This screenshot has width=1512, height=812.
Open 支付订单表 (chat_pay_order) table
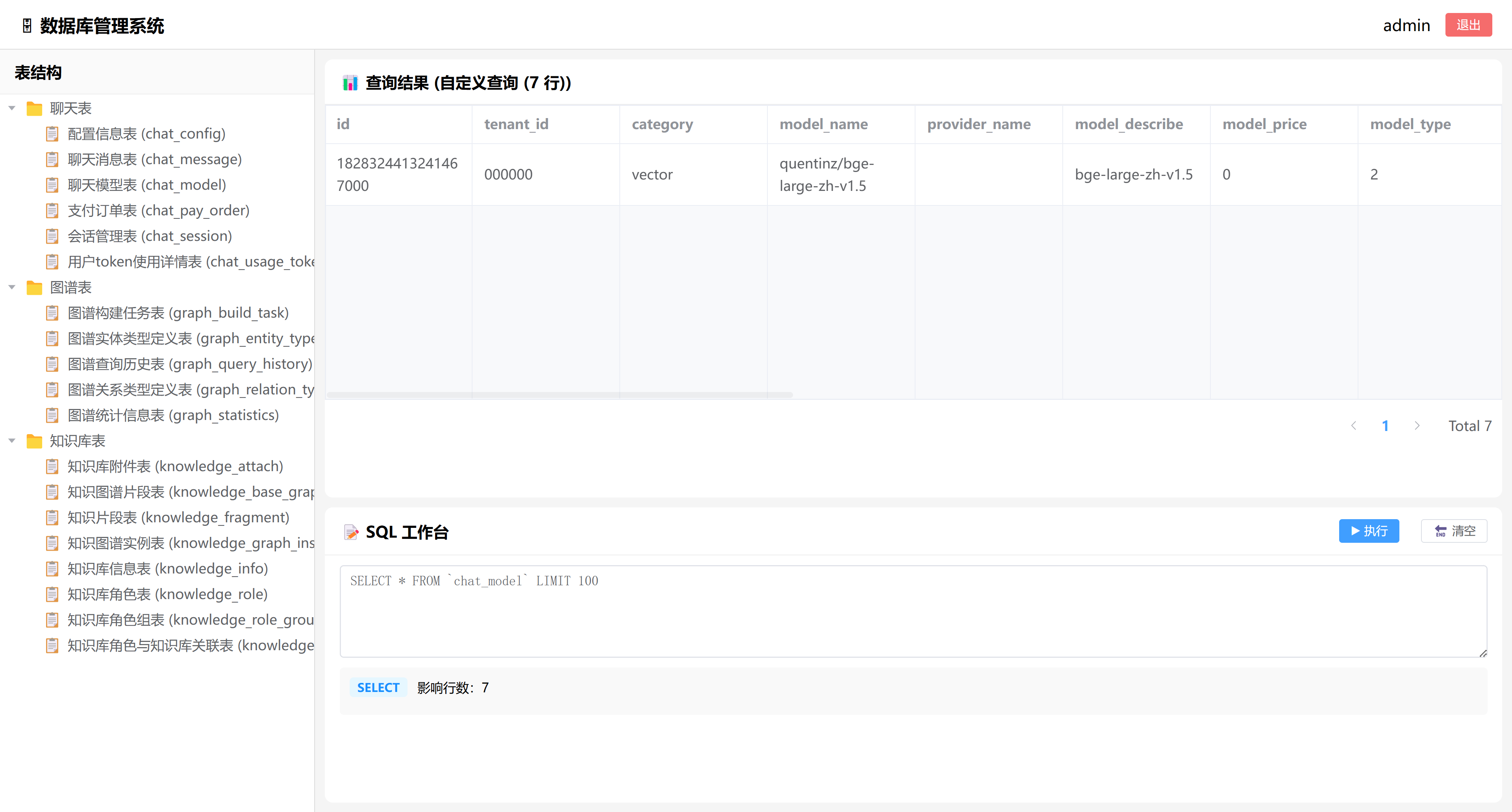pyautogui.click(x=158, y=211)
